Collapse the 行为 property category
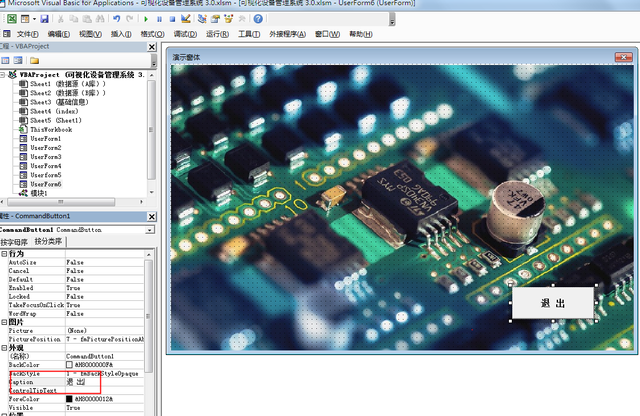640x416 pixels. (4, 254)
